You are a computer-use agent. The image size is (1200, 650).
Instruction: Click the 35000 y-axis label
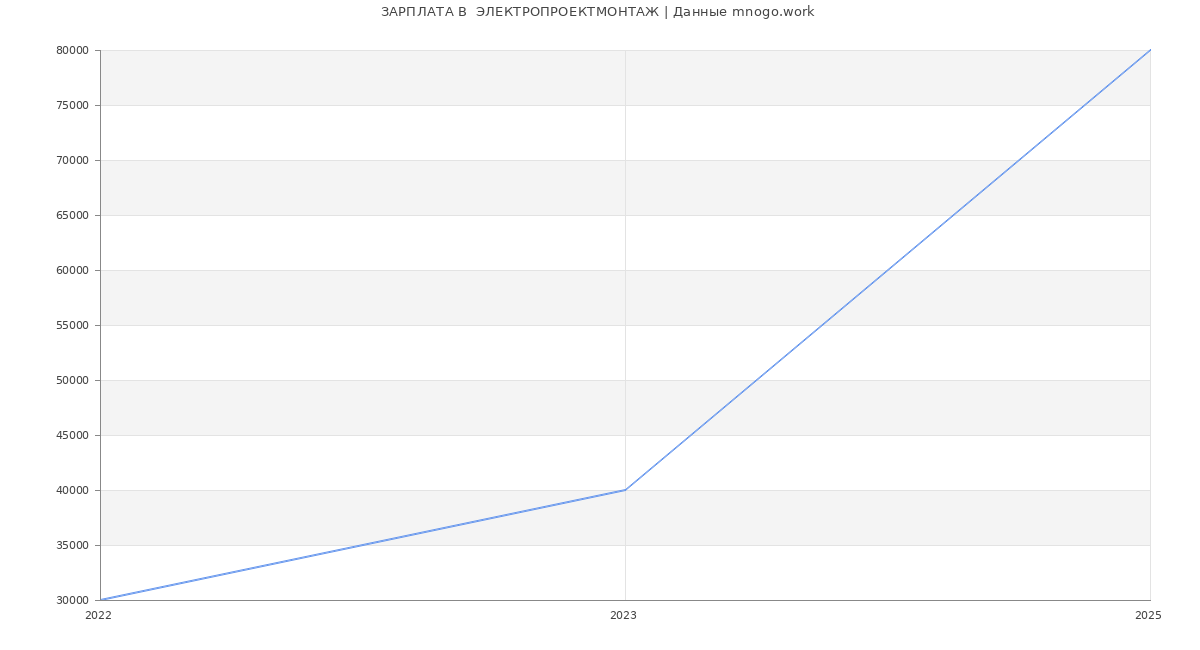(73, 545)
